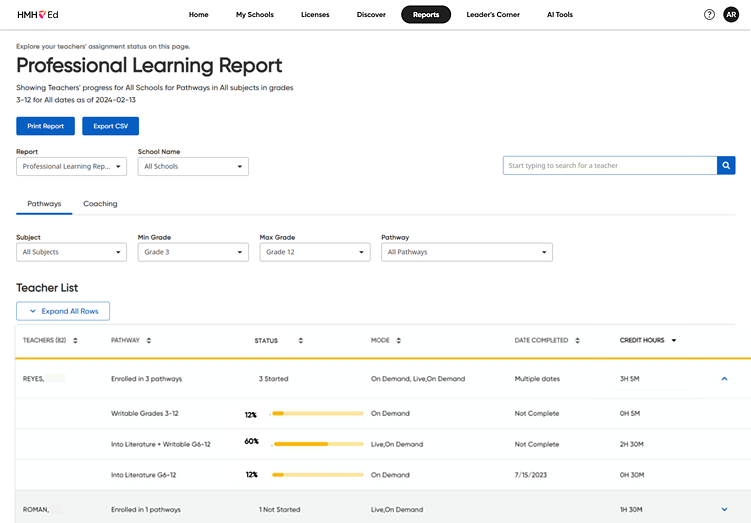Open the Discover menu item

coord(371,15)
